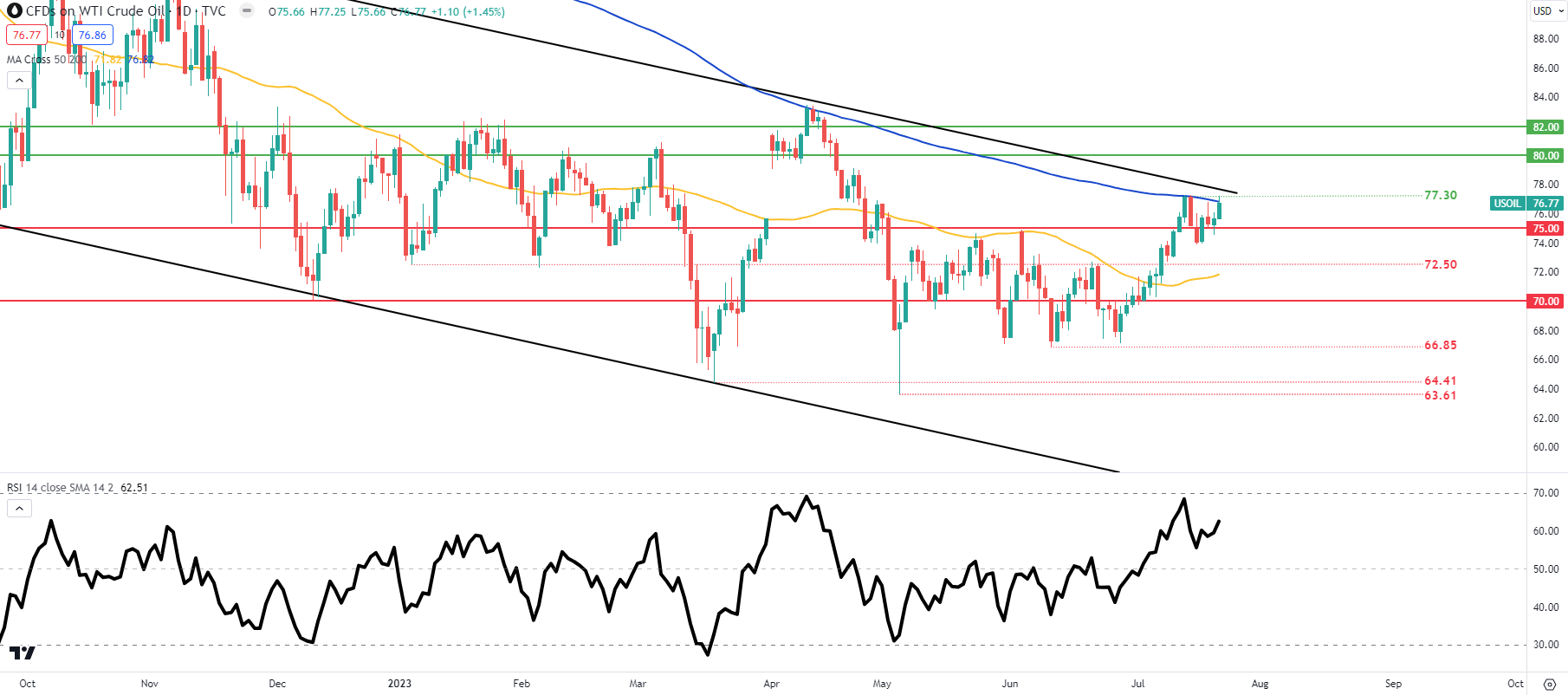Click the Sep label on time axis
Image resolution: width=1568 pixels, height=695 pixels.
click(1393, 684)
